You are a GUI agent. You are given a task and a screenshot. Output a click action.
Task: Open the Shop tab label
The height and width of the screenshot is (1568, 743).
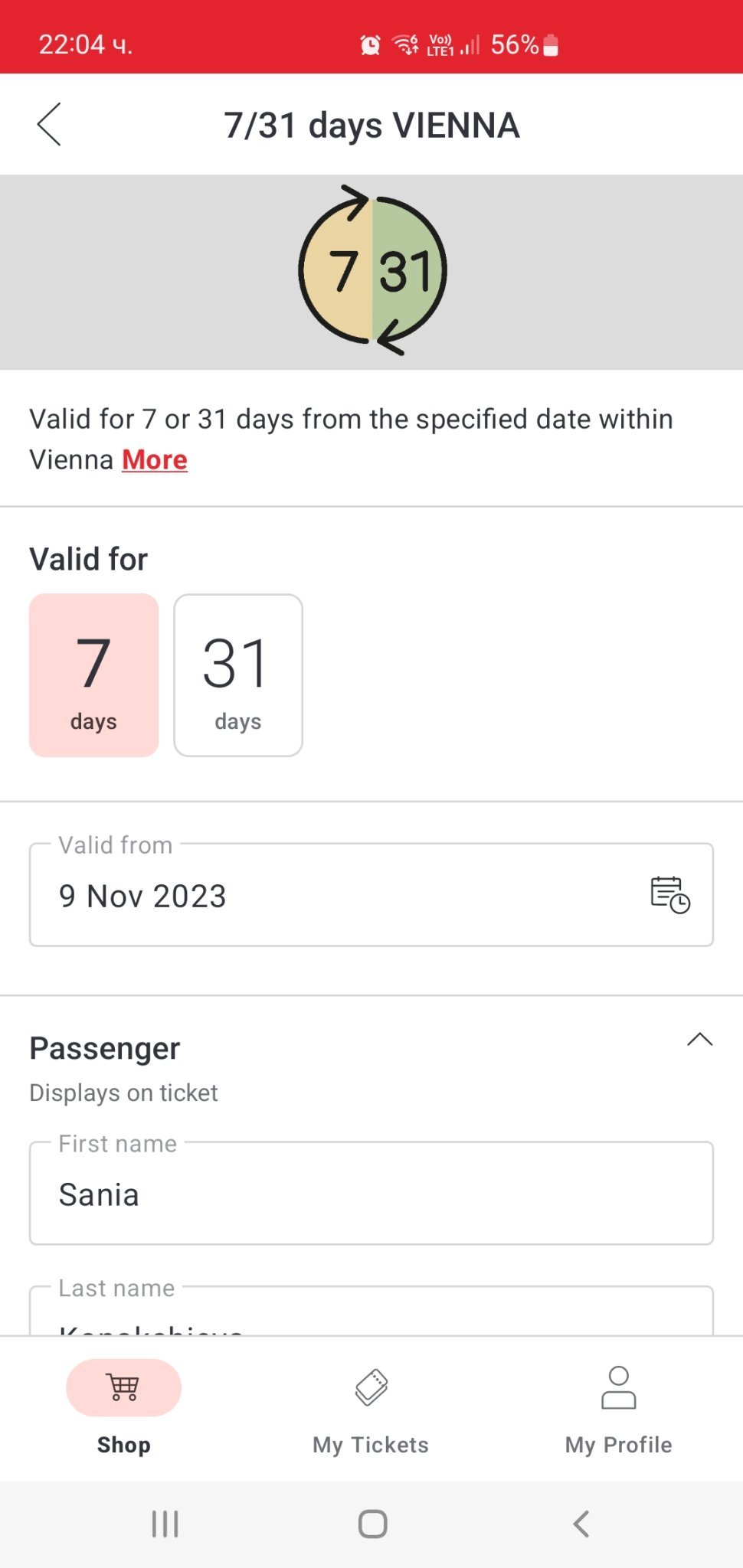123,1445
